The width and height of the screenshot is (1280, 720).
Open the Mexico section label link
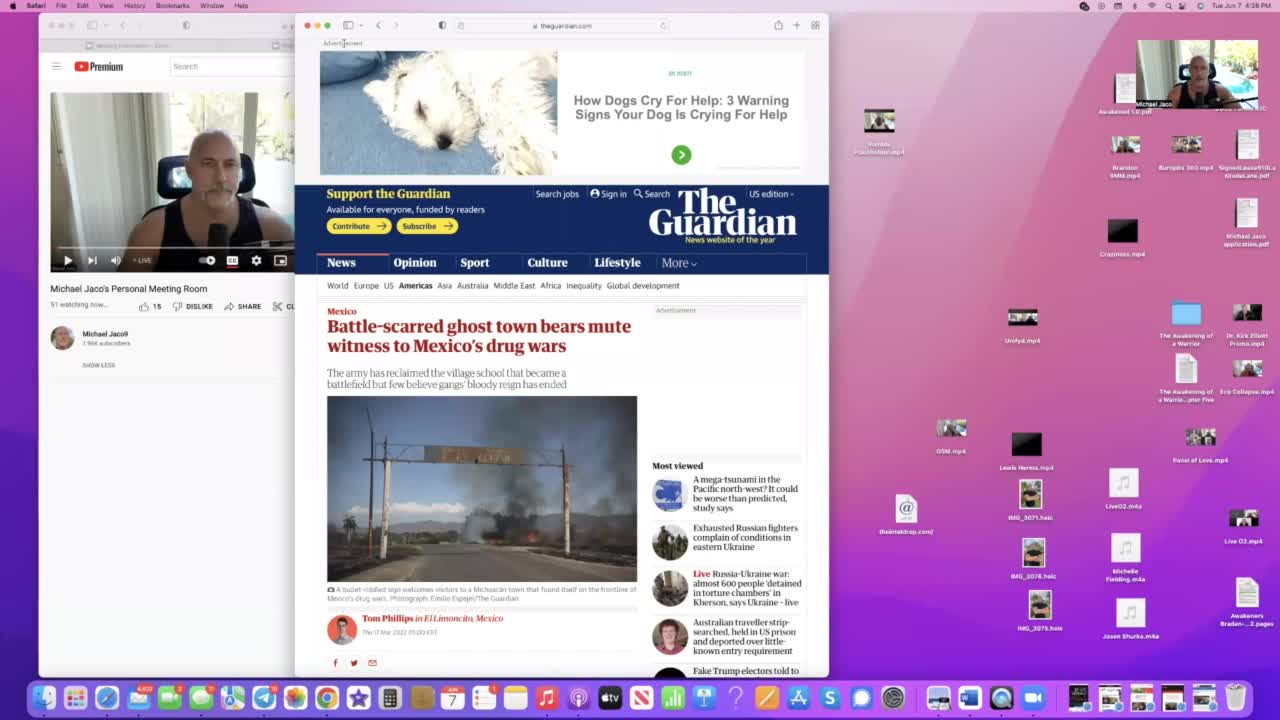pyautogui.click(x=342, y=311)
